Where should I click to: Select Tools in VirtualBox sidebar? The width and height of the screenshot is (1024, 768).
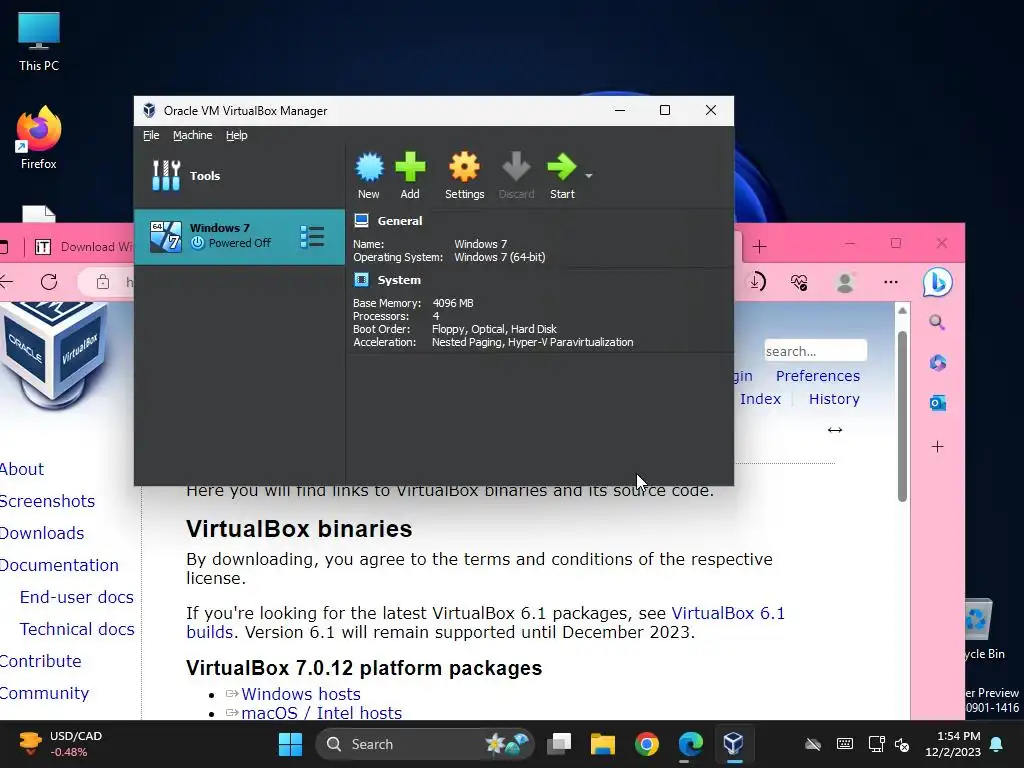click(239, 176)
